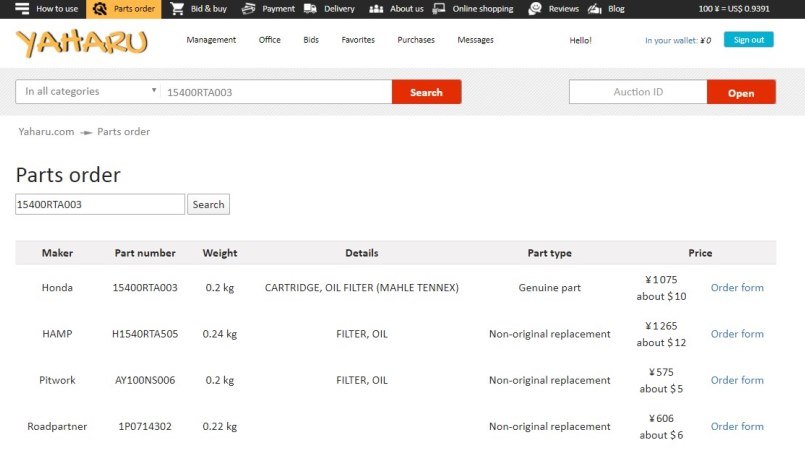Open the Delivery menu item
This screenshot has width=805, height=461.
339,9
